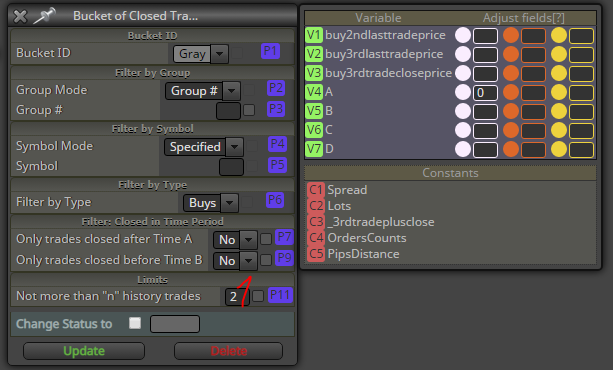Click the Update button
The image size is (613, 370).
pos(84,351)
